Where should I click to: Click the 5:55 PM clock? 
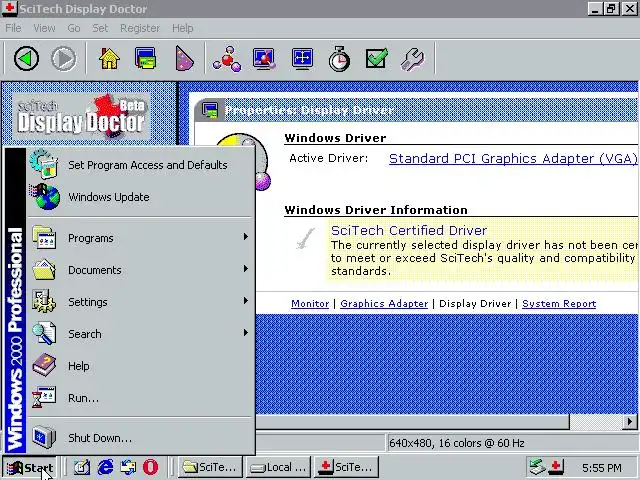pyautogui.click(x=602, y=468)
